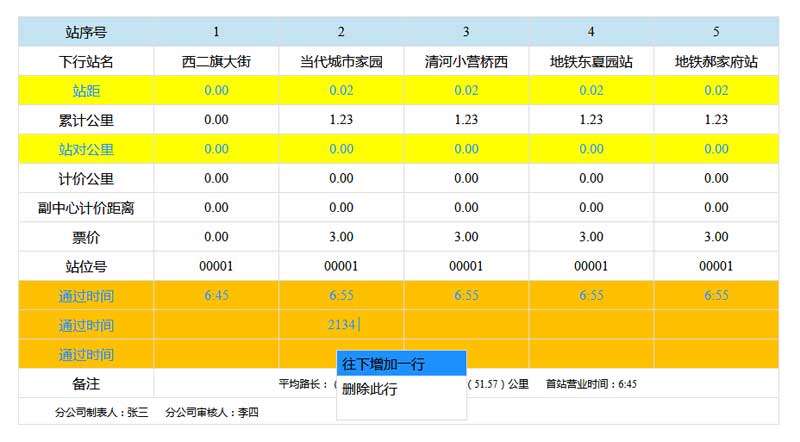Viewport: 800px width, 442px height.
Task: Click the 副中心计价距离 row label
Action: pos(86,208)
